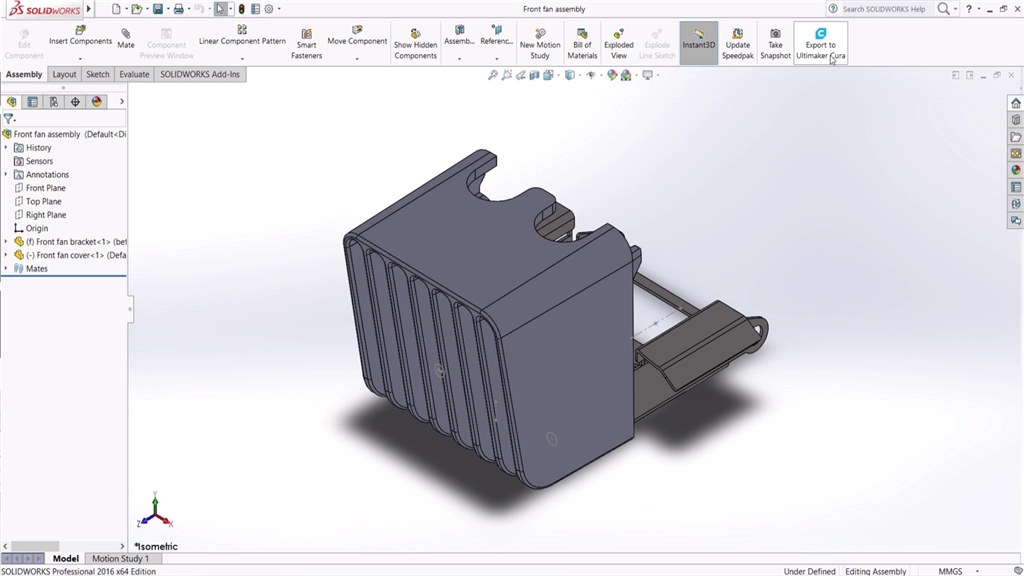1024x576 pixels.
Task: Click Update Speedpak
Action: pos(737,44)
